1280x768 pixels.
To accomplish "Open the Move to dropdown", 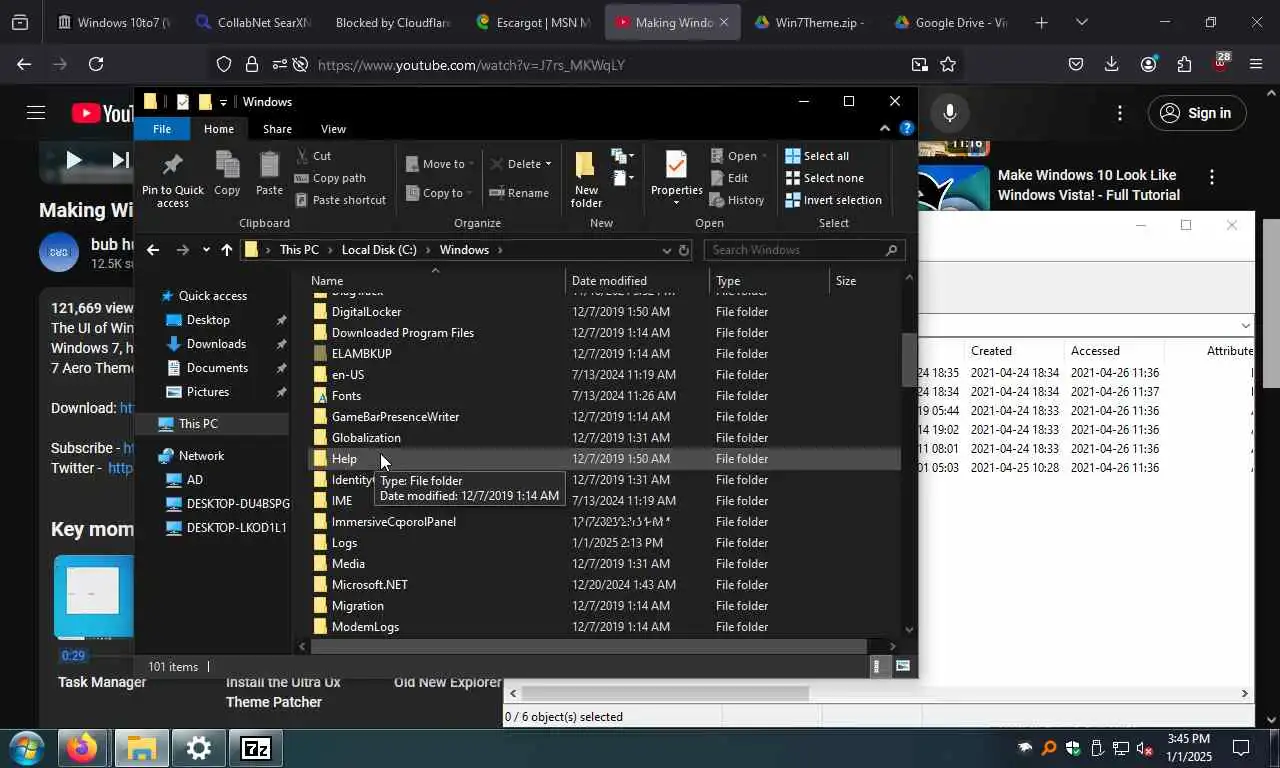I will [440, 164].
